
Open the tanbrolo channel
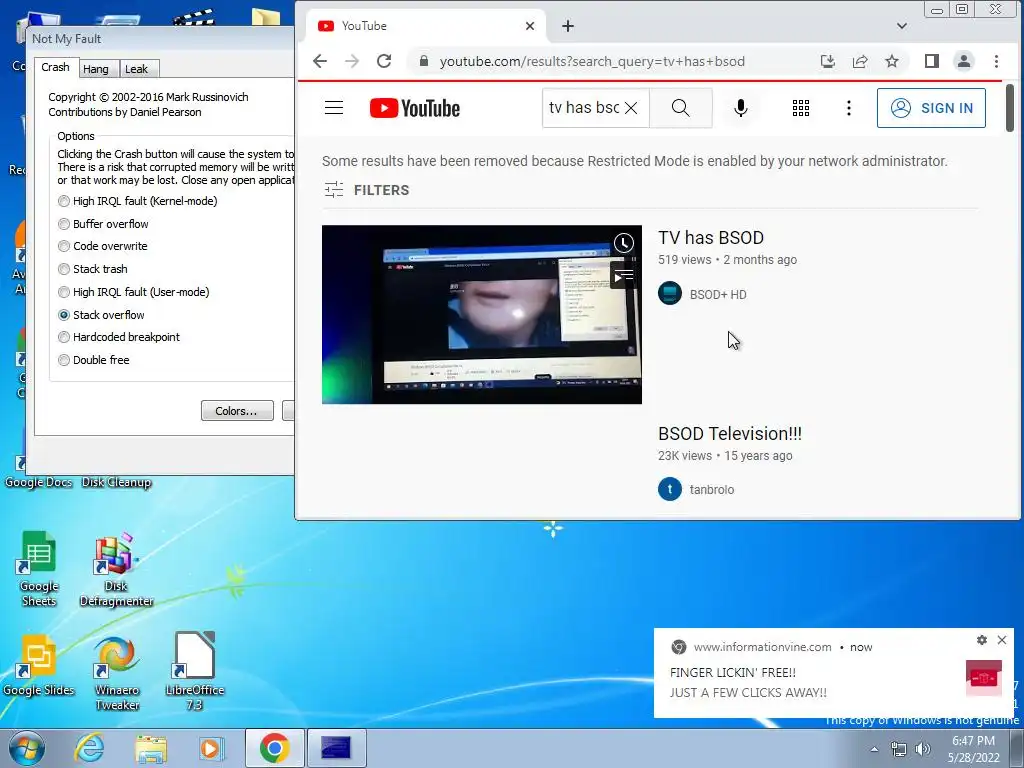711,490
